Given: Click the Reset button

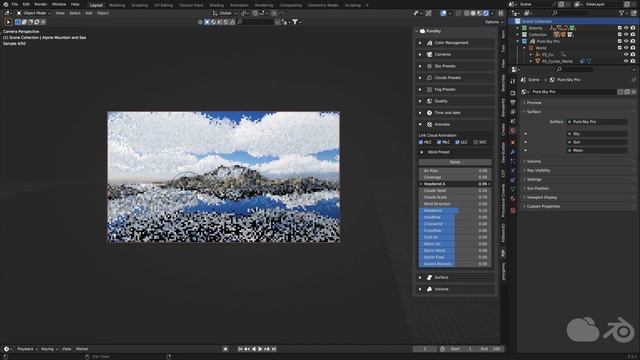Looking at the screenshot, I should [455, 162].
